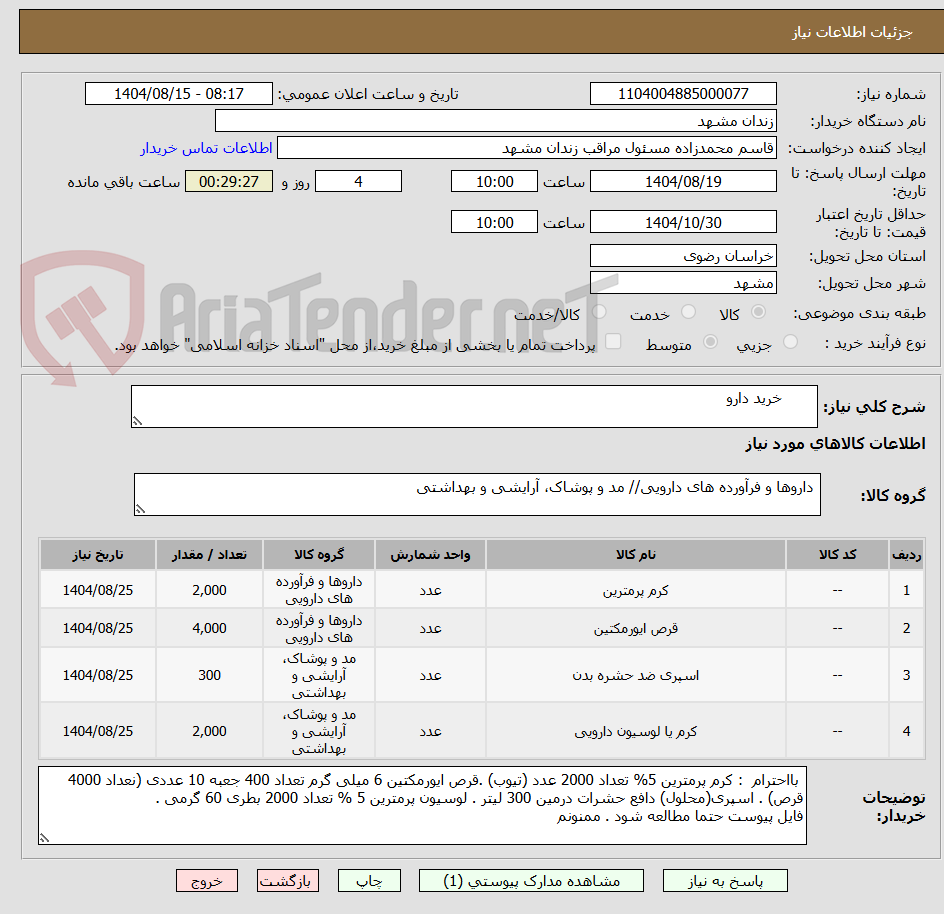Viewport: 944px width, 914px height.
Task: Click the 'پاسخ به نیاز' button
Action: (x=725, y=881)
